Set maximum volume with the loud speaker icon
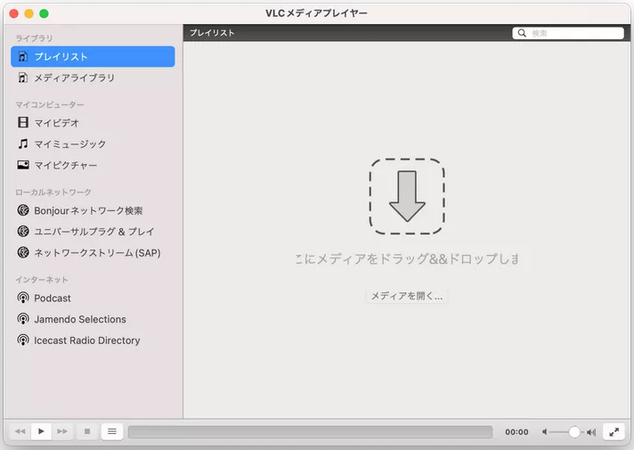Image resolution: width=634 pixels, height=450 pixels. [592, 432]
